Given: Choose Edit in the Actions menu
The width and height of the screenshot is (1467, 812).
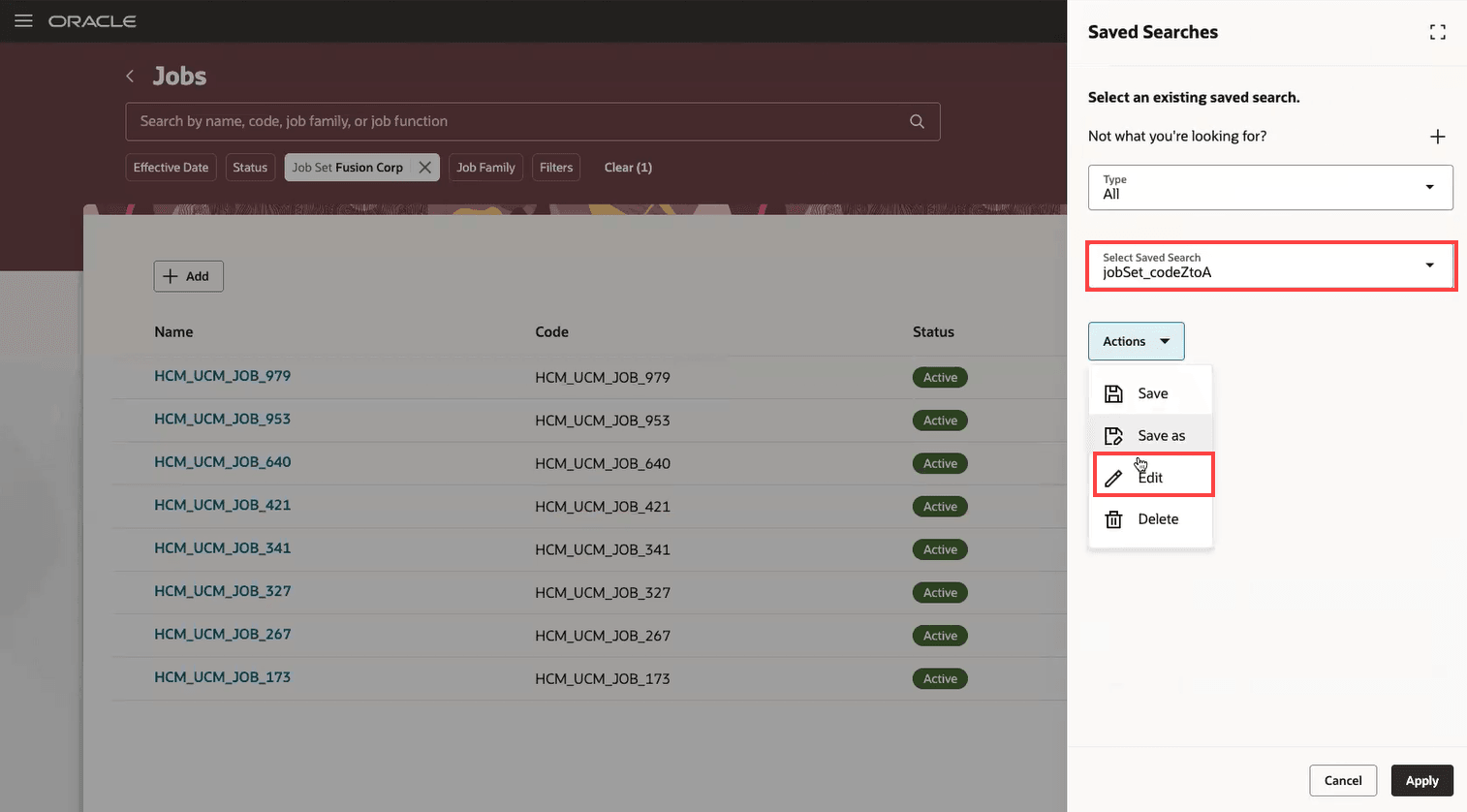Looking at the screenshot, I should 1152,478.
